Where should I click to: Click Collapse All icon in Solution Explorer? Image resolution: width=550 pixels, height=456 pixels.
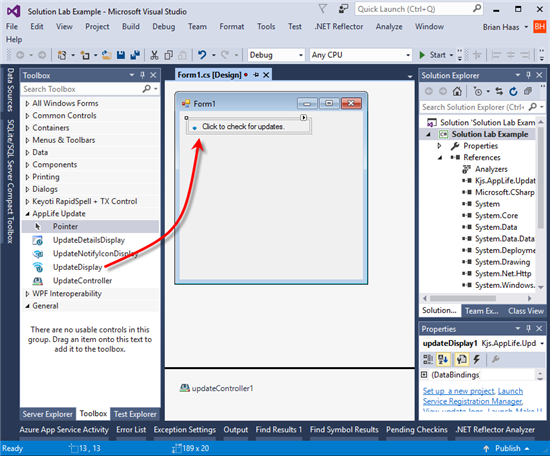click(x=528, y=92)
